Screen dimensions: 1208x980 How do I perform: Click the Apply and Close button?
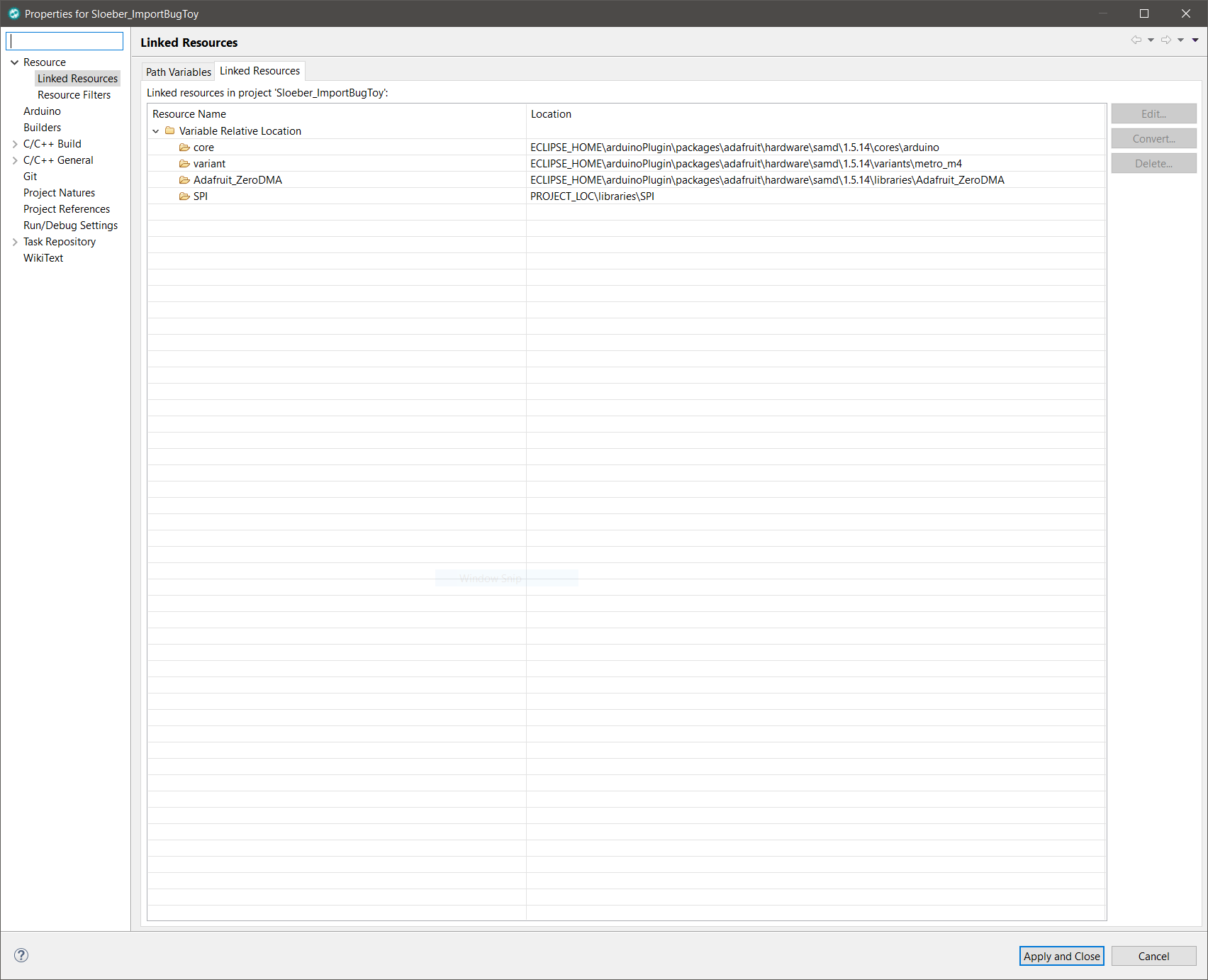(1061, 956)
